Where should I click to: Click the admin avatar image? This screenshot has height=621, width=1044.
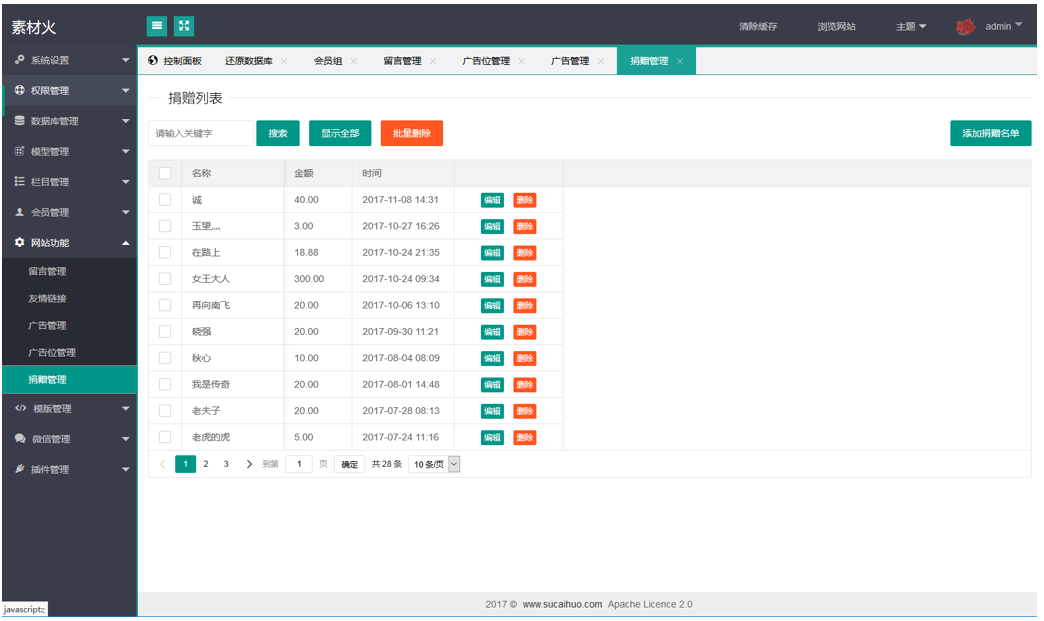pos(965,27)
